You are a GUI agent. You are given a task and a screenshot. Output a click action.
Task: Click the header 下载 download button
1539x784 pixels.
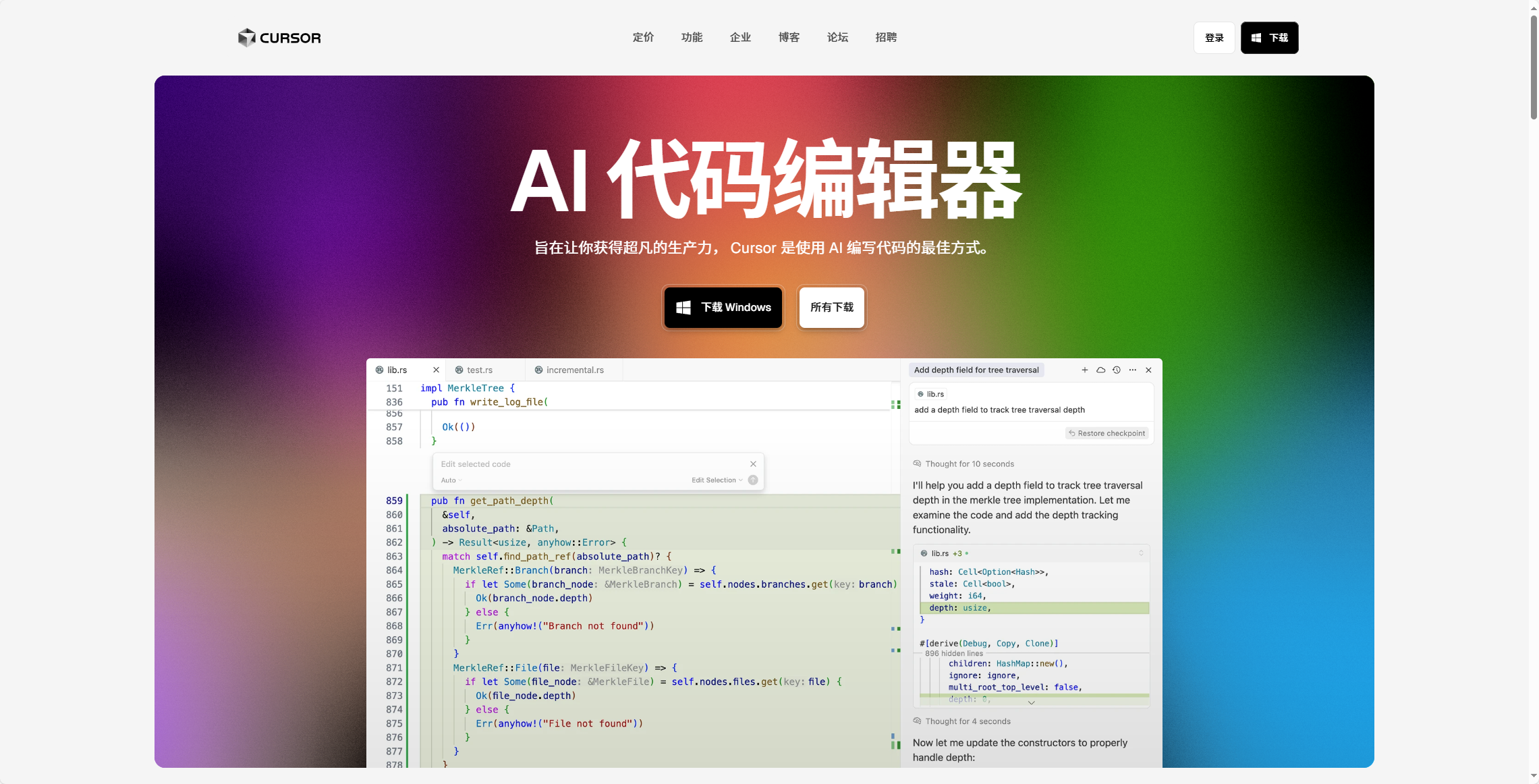[x=1269, y=38]
